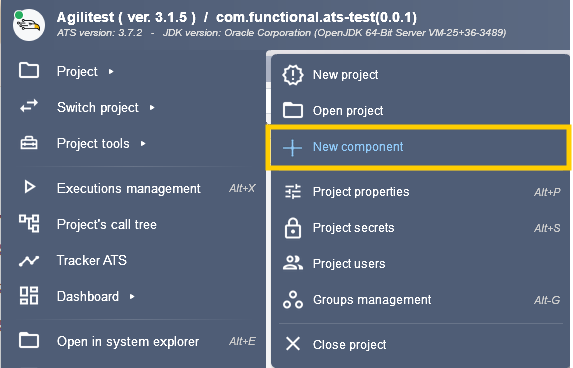Click the toolbox icon for Project tools
This screenshot has height=368, width=573.
point(29,143)
